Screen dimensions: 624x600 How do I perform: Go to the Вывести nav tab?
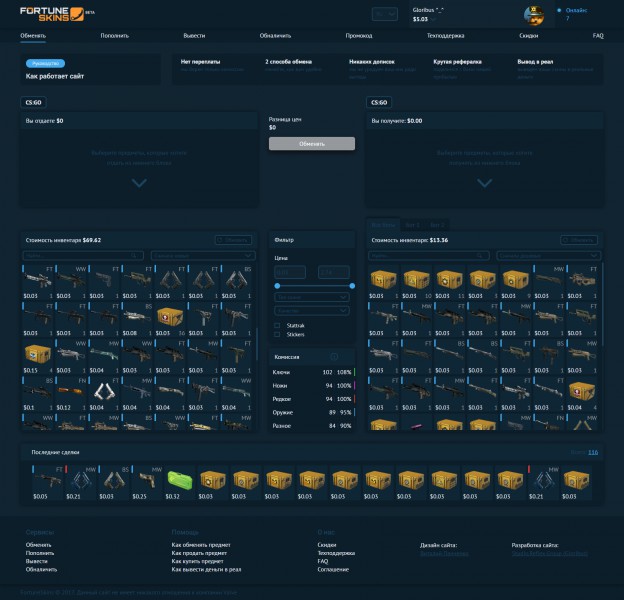coord(194,36)
